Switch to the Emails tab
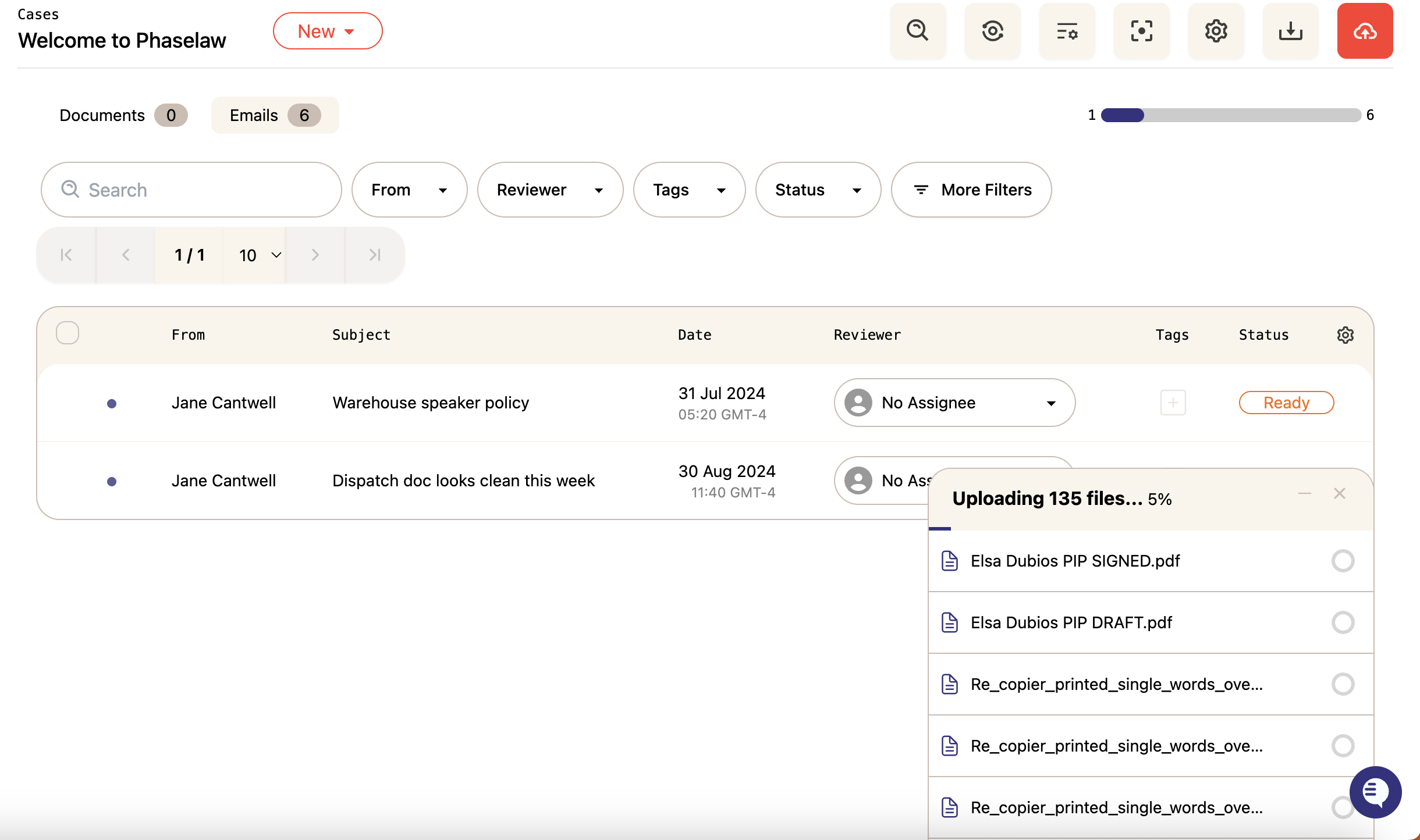The width and height of the screenshot is (1420, 840). click(275, 115)
